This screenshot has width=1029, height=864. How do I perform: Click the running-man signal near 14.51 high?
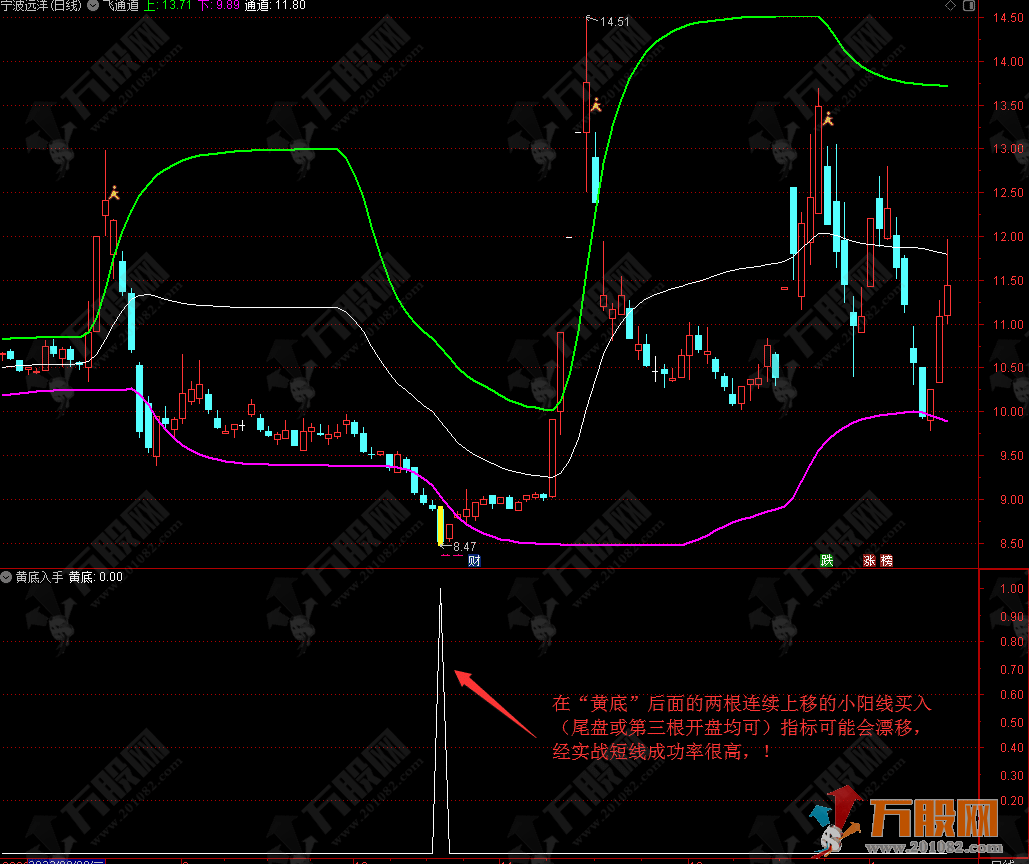click(x=596, y=105)
